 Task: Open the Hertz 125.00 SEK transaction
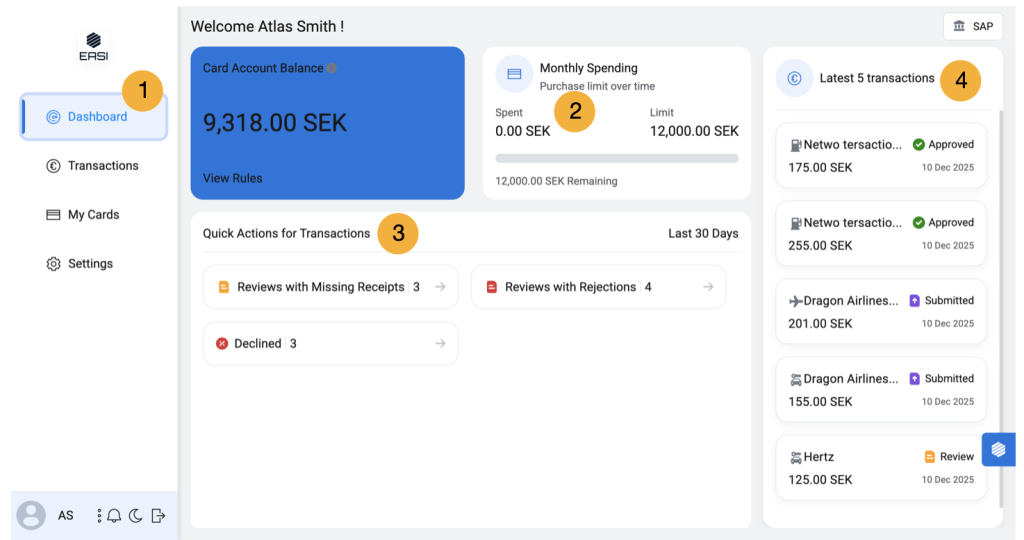[881, 468]
